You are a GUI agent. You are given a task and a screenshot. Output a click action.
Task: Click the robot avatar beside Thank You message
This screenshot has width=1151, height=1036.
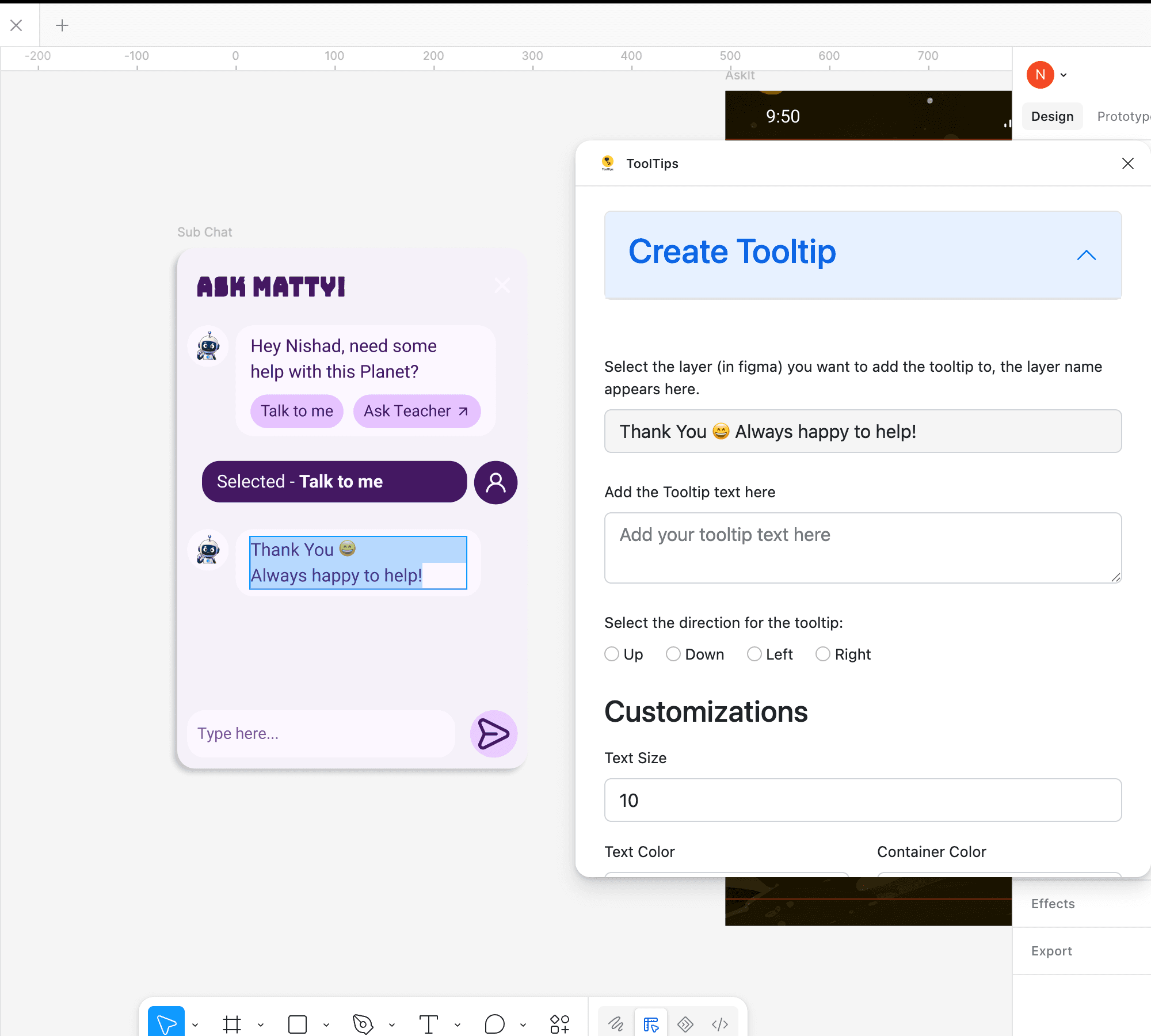click(x=208, y=550)
